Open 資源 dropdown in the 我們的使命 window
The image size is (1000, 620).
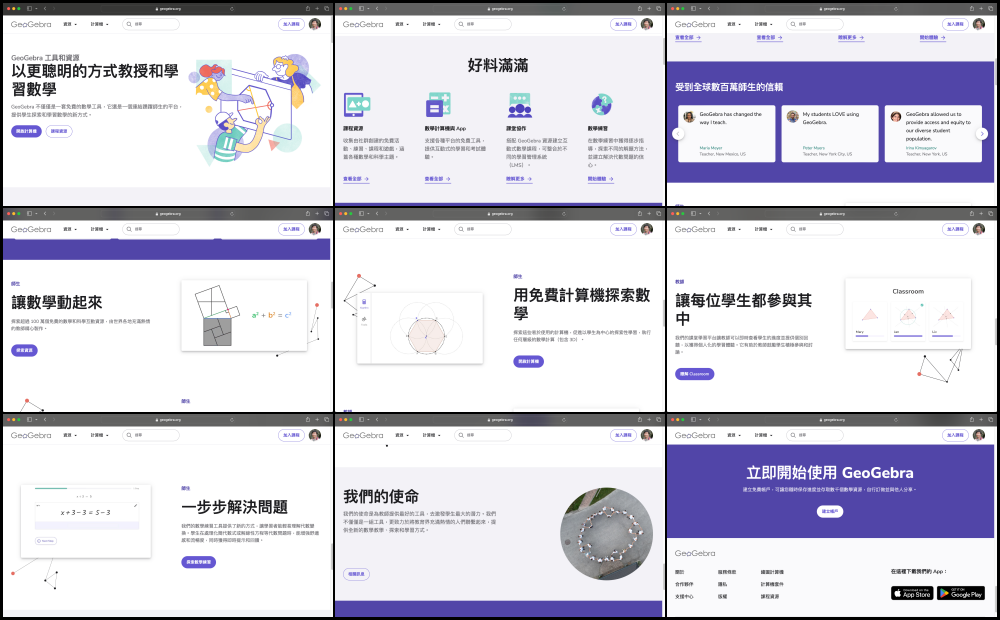click(x=403, y=435)
